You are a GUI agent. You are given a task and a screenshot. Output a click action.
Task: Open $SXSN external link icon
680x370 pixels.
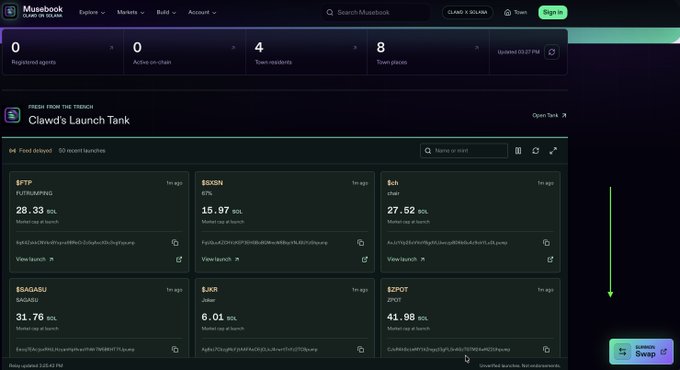[364, 259]
